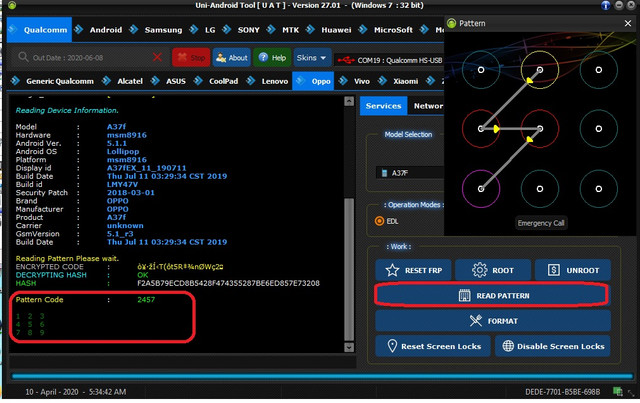Click the red-ringed center pattern dot
Screen dimensions: 640x403
point(540,129)
